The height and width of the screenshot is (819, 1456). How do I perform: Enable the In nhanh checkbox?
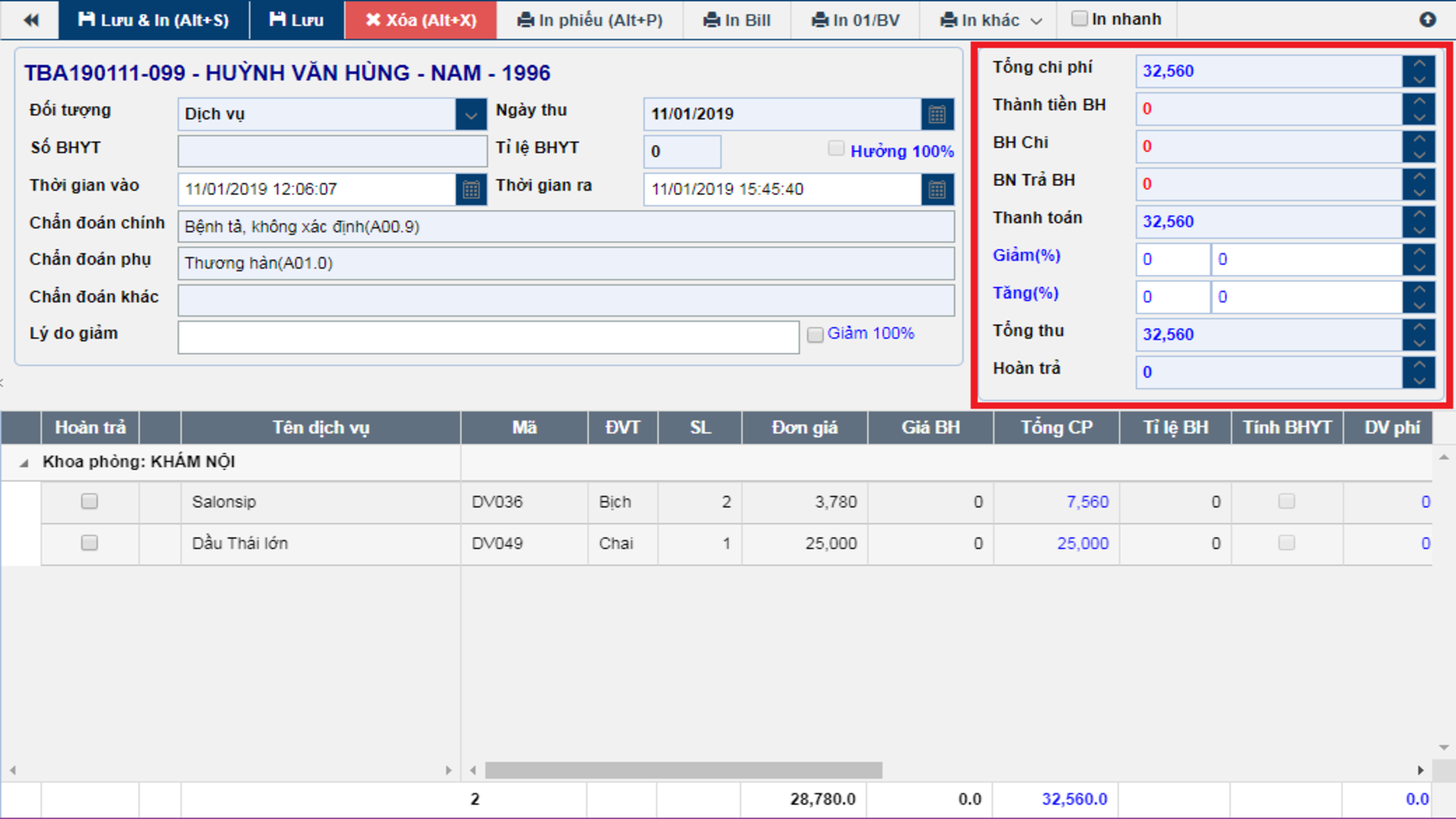[x=1079, y=19]
